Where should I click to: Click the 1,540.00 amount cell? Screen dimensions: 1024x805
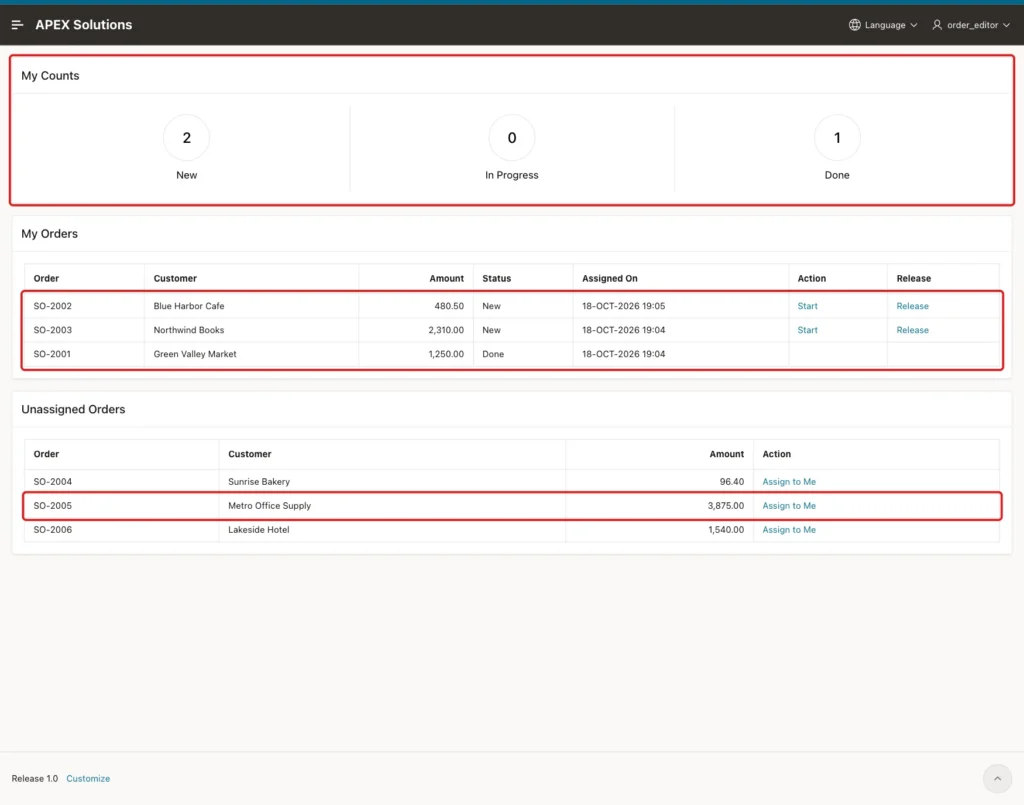(726, 529)
